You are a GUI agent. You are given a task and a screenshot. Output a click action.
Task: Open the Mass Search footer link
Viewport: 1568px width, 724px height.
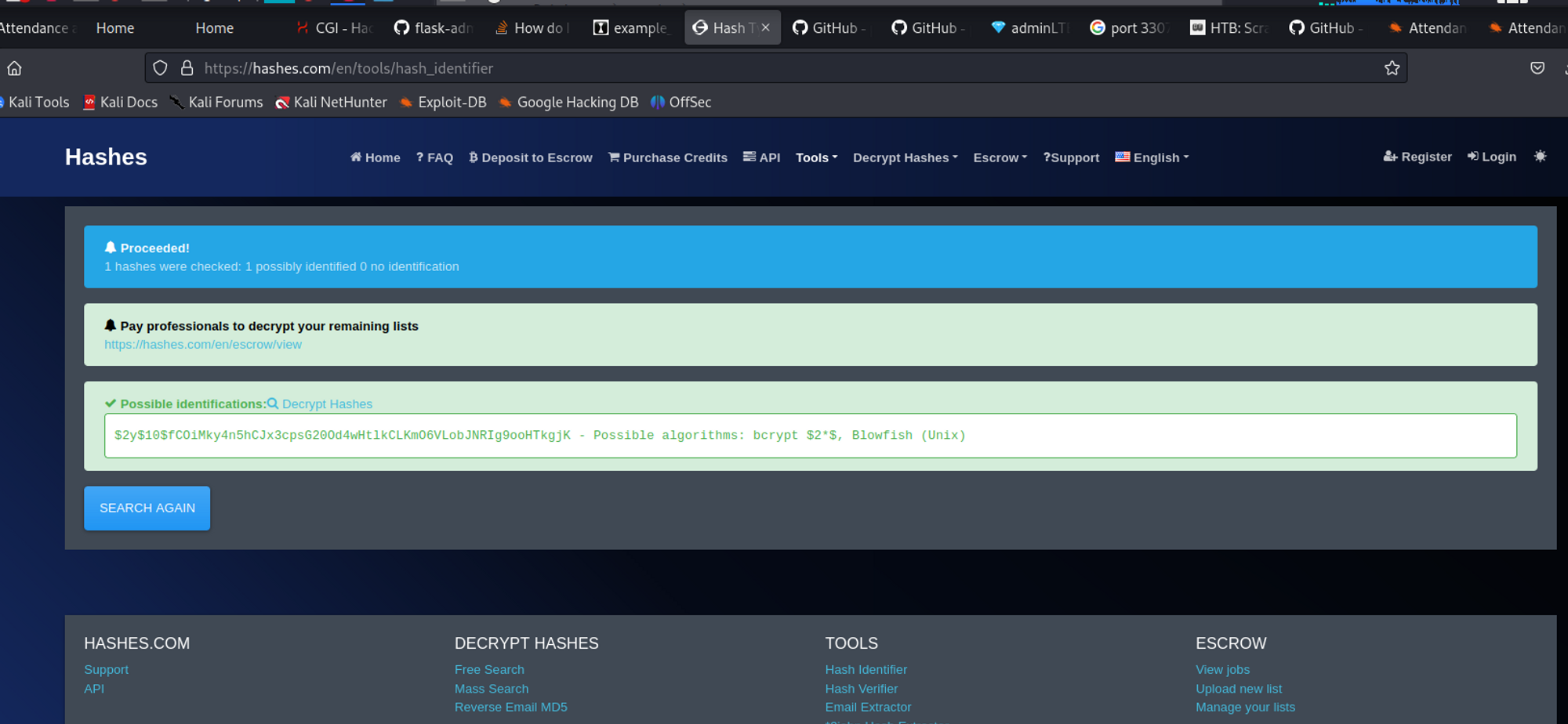pyautogui.click(x=492, y=688)
